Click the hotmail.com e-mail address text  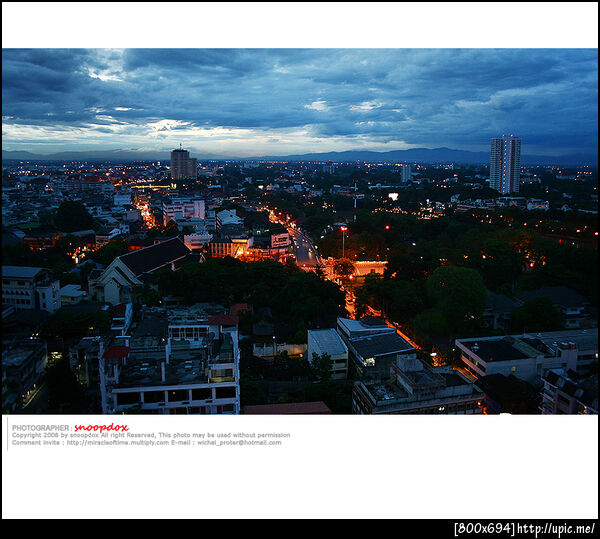[x=239, y=443]
